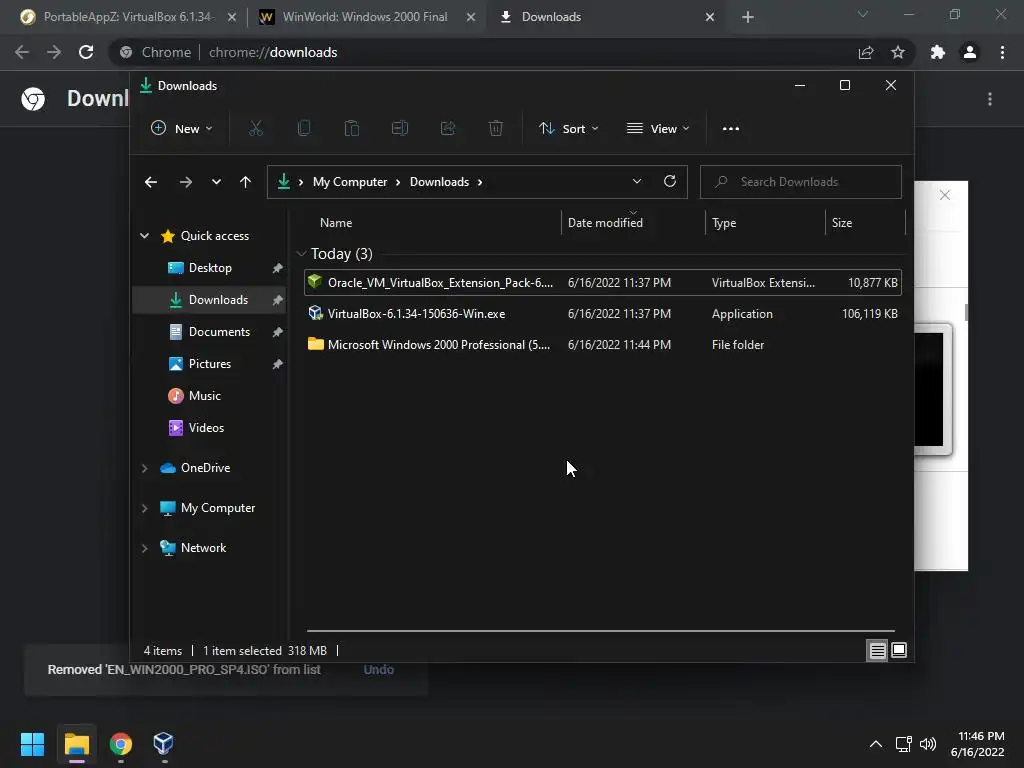Reload the Chrome downloads page
The height and width of the screenshot is (768, 1024).
(86, 52)
